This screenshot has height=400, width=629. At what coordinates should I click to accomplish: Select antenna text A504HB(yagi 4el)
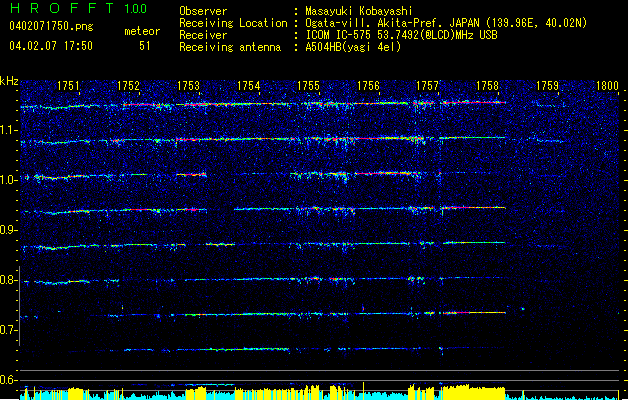[x=353, y=47]
